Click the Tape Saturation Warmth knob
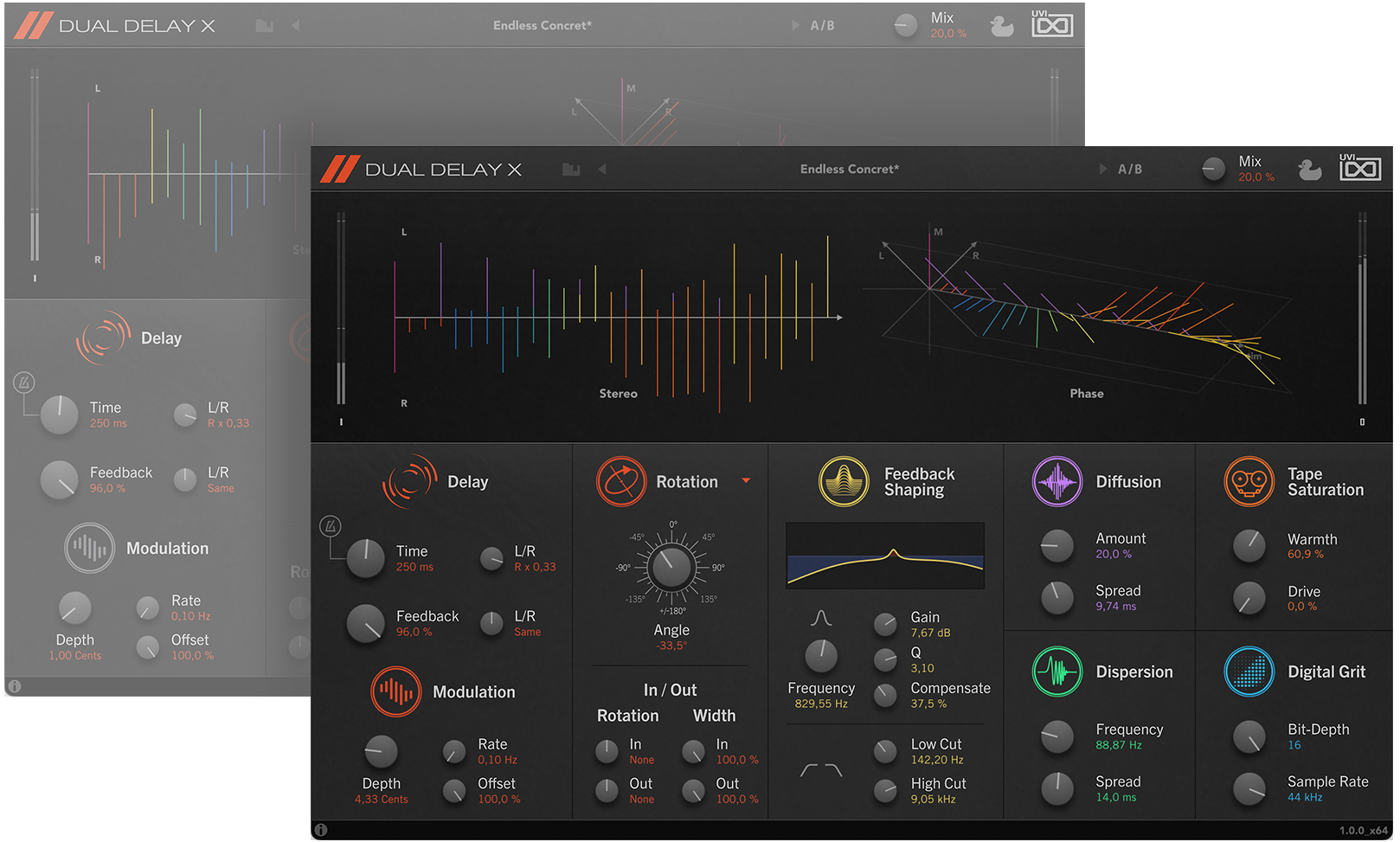Viewport: 1400px width, 842px height. [1249, 546]
